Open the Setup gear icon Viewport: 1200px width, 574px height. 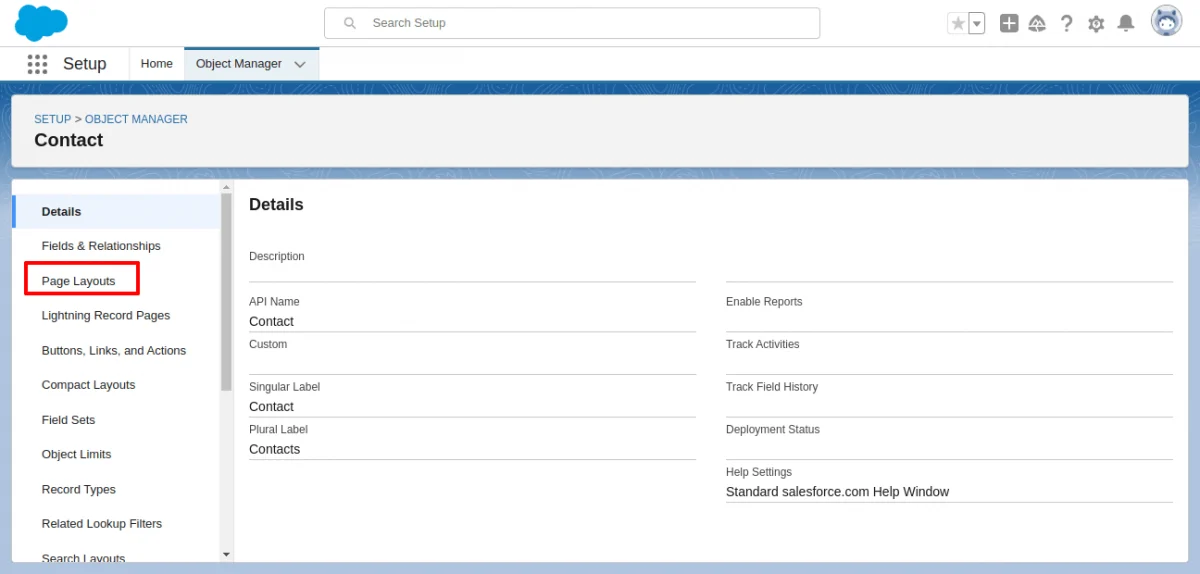click(x=1096, y=23)
